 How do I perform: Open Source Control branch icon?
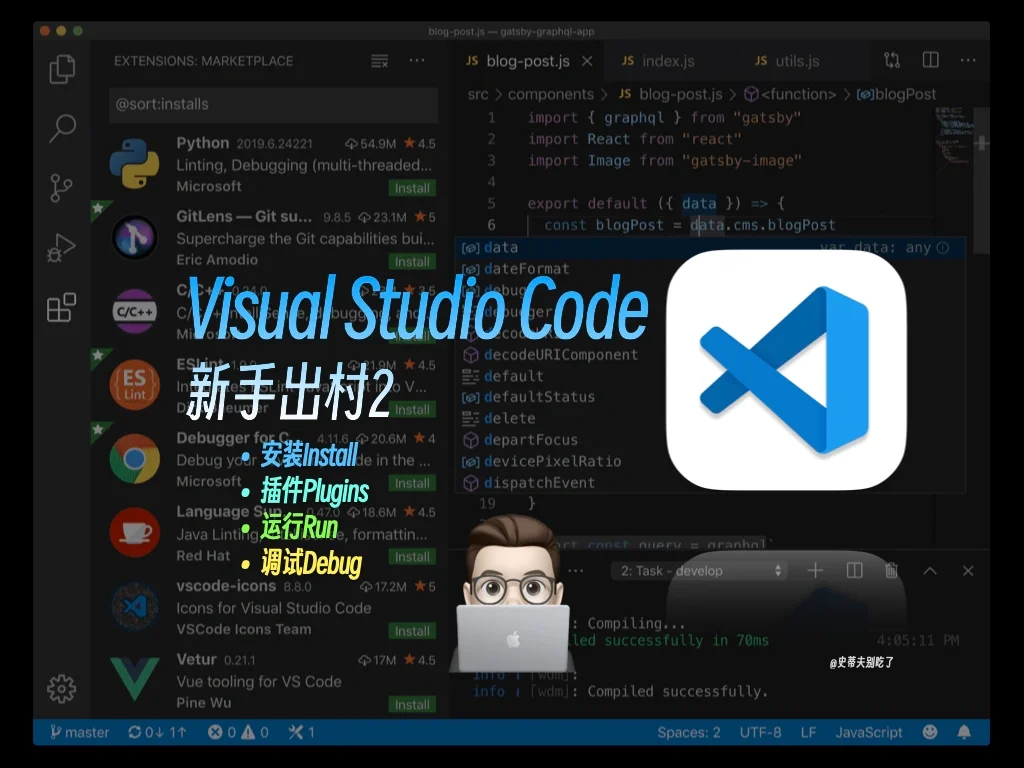click(61, 188)
